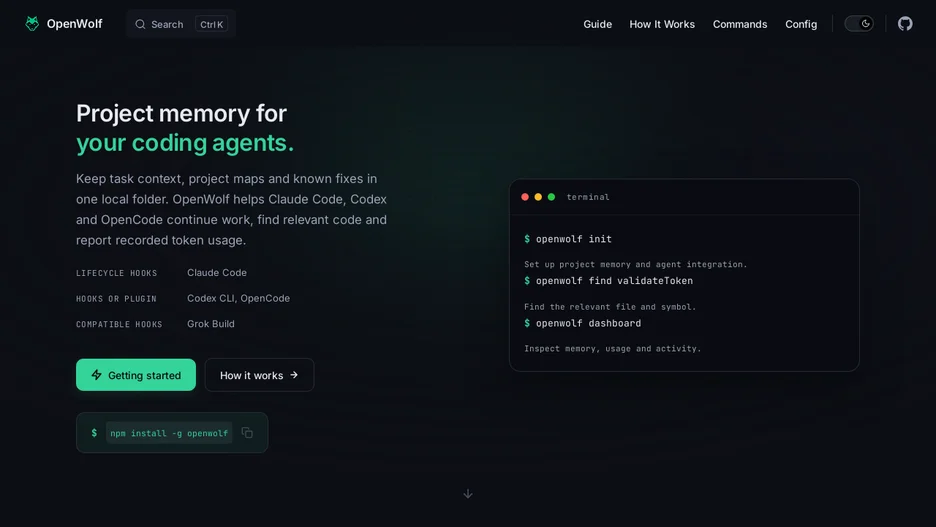Click the COMPATIBLE HOOKS label

point(119,324)
